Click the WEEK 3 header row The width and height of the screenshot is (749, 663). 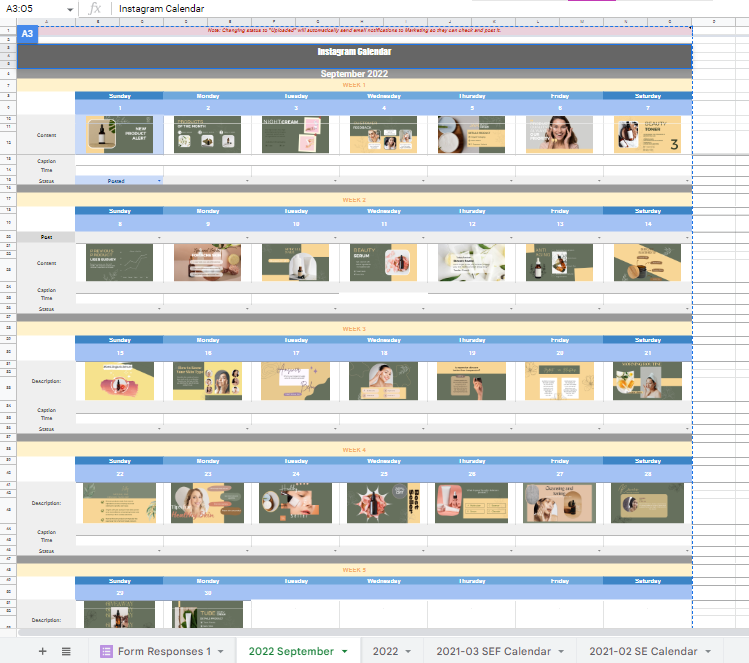point(354,329)
